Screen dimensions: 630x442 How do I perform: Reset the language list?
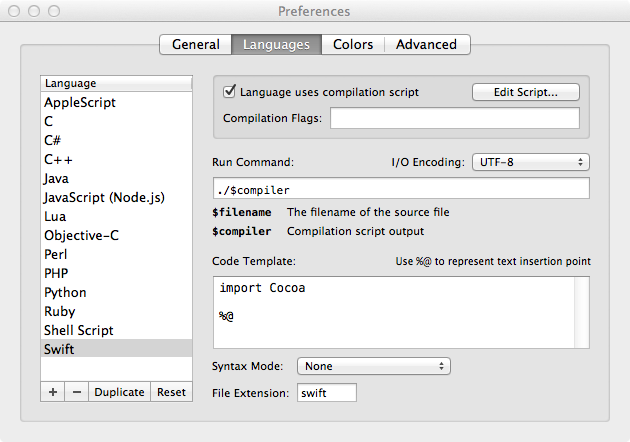pyautogui.click(x=171, y=392)
